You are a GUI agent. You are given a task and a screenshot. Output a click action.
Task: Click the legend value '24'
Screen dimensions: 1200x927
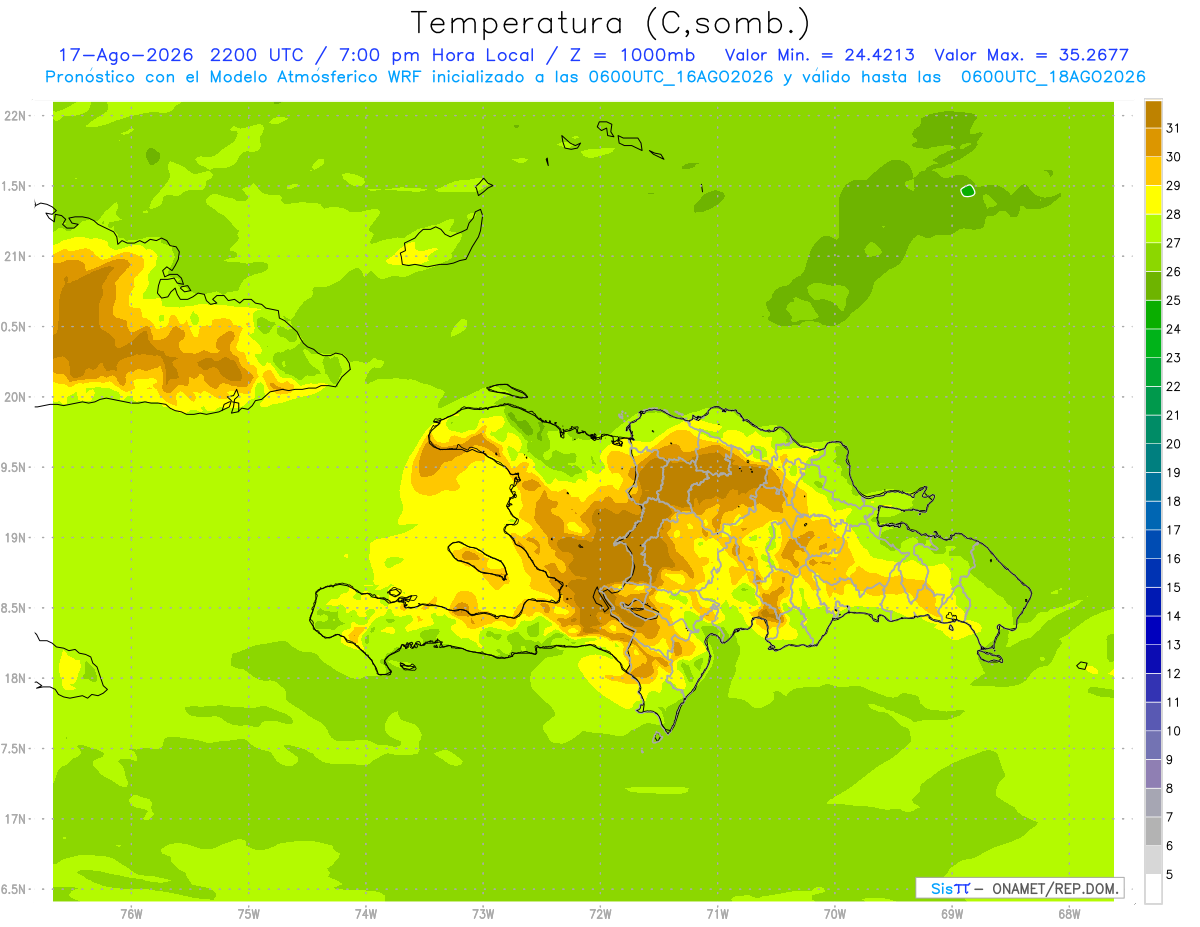point(1173,329)
